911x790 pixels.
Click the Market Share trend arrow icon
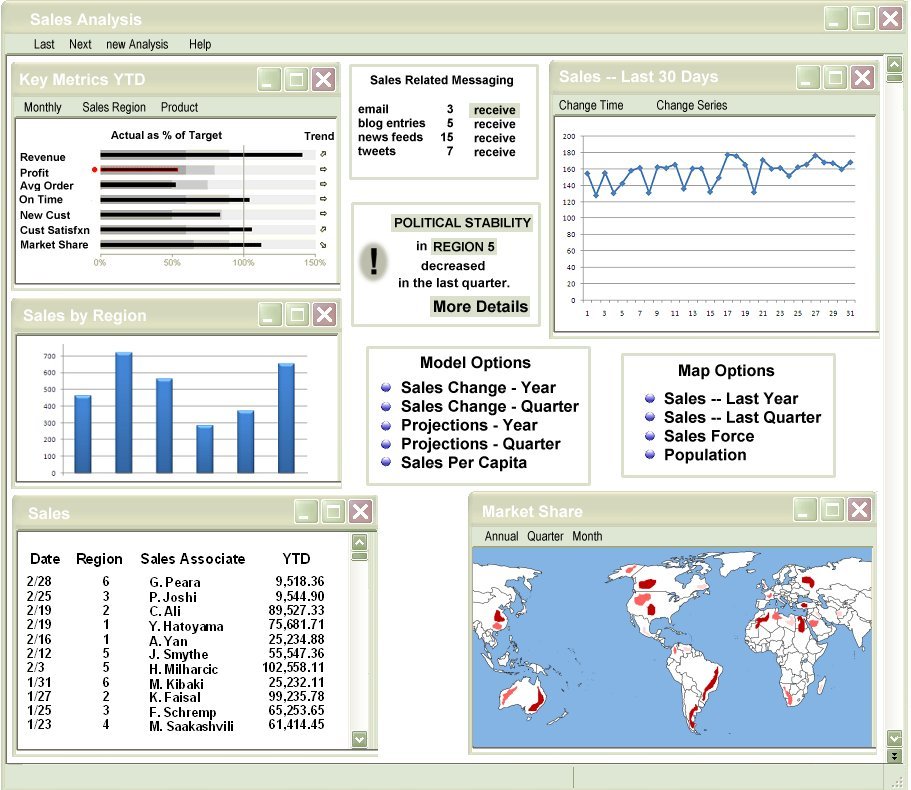[322, 244]
